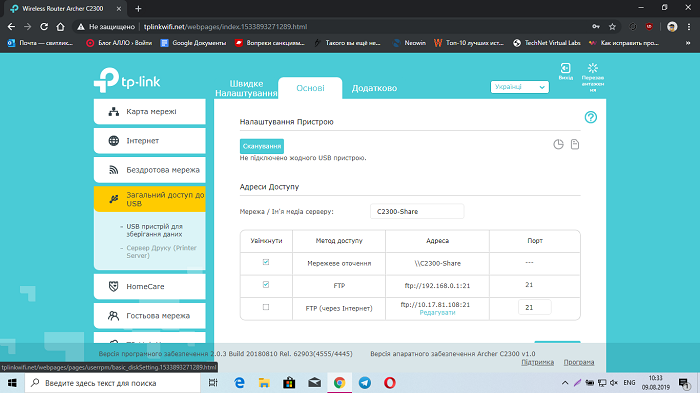Click the saved password key icon

(x=596, y=27)
